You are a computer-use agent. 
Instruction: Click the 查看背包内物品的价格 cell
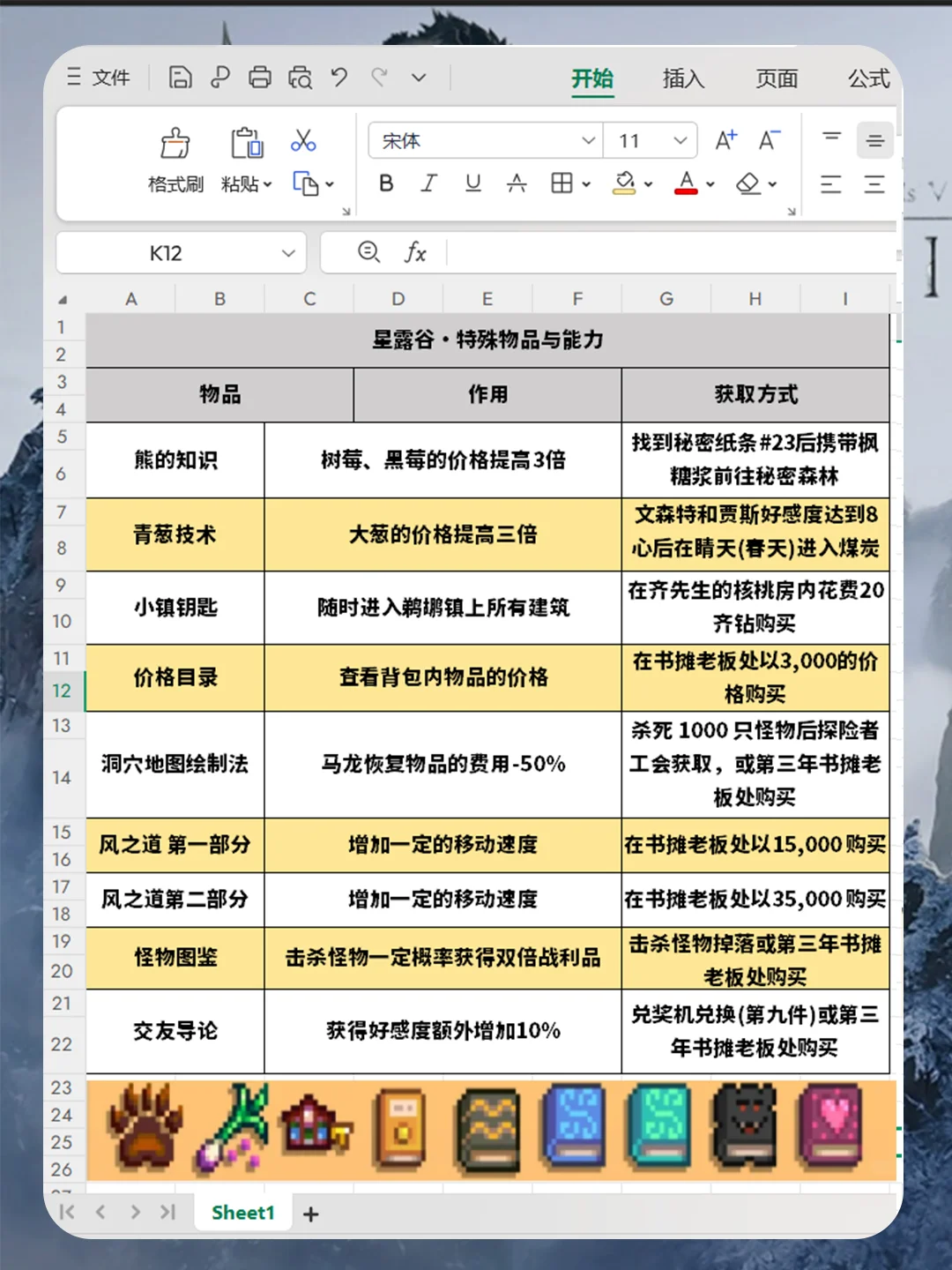click(443, 677)
